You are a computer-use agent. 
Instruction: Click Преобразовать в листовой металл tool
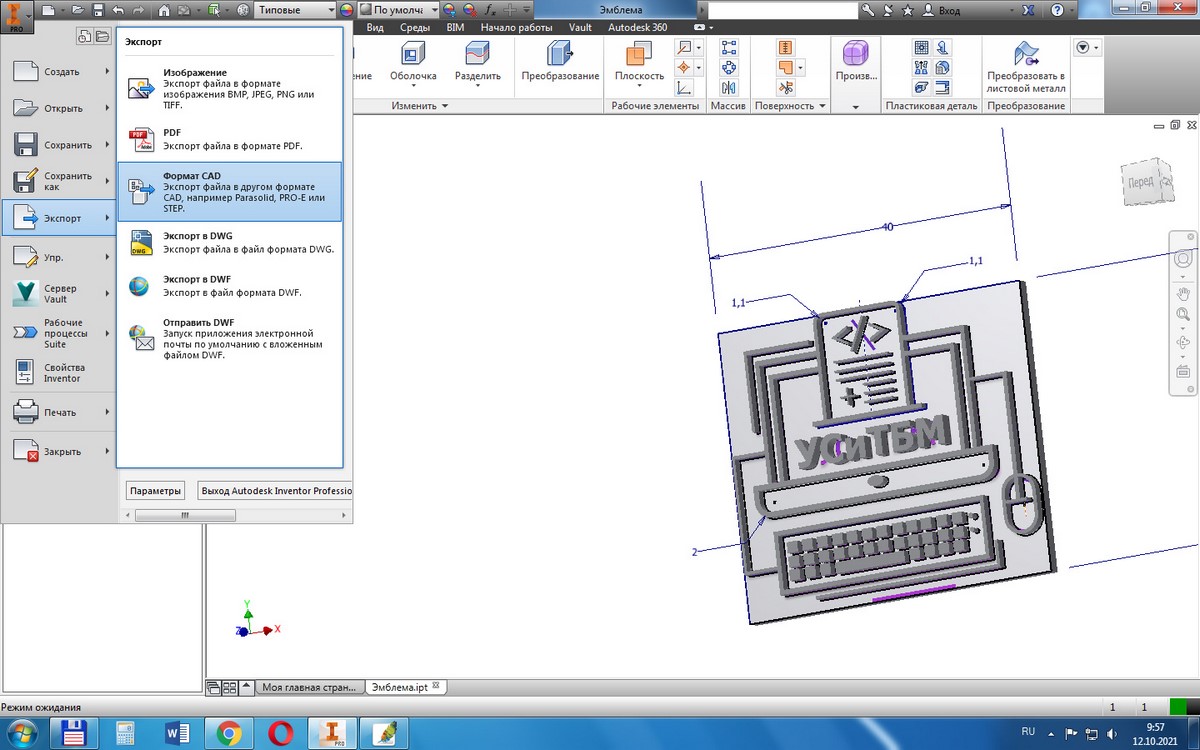coord(1025,67)
